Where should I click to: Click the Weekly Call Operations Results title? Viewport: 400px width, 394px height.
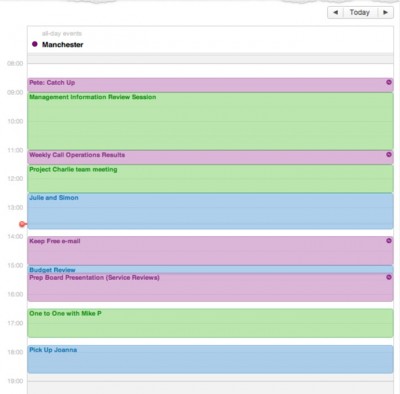(77, 155)
